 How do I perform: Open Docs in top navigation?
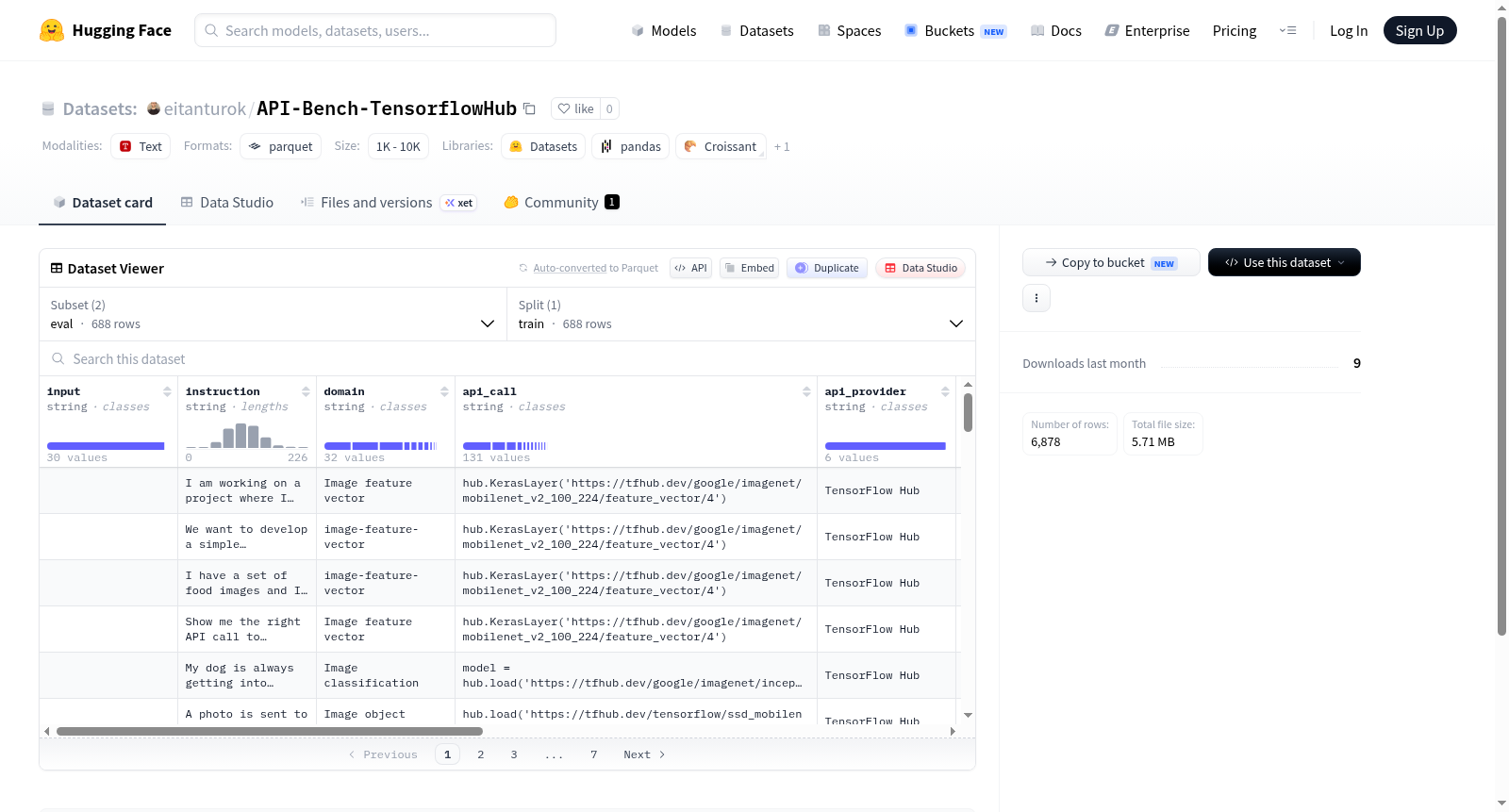pos(1056,31)
